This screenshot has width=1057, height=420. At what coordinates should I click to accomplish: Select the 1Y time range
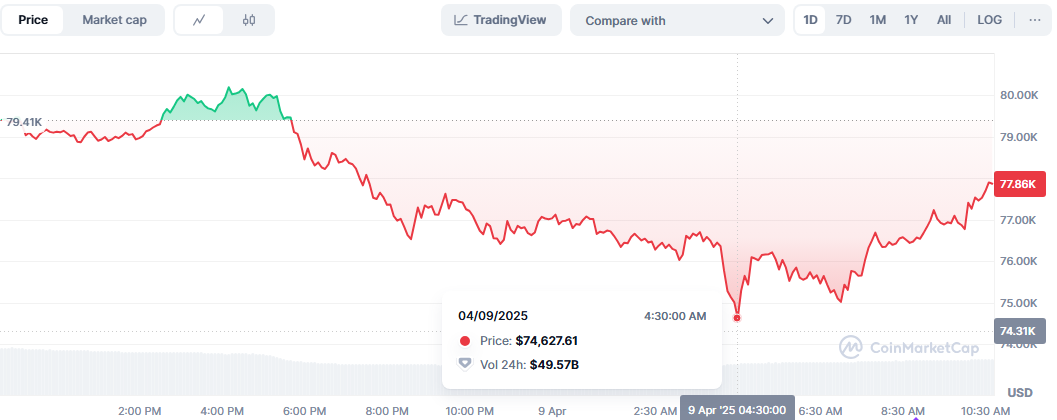point(911,20)
